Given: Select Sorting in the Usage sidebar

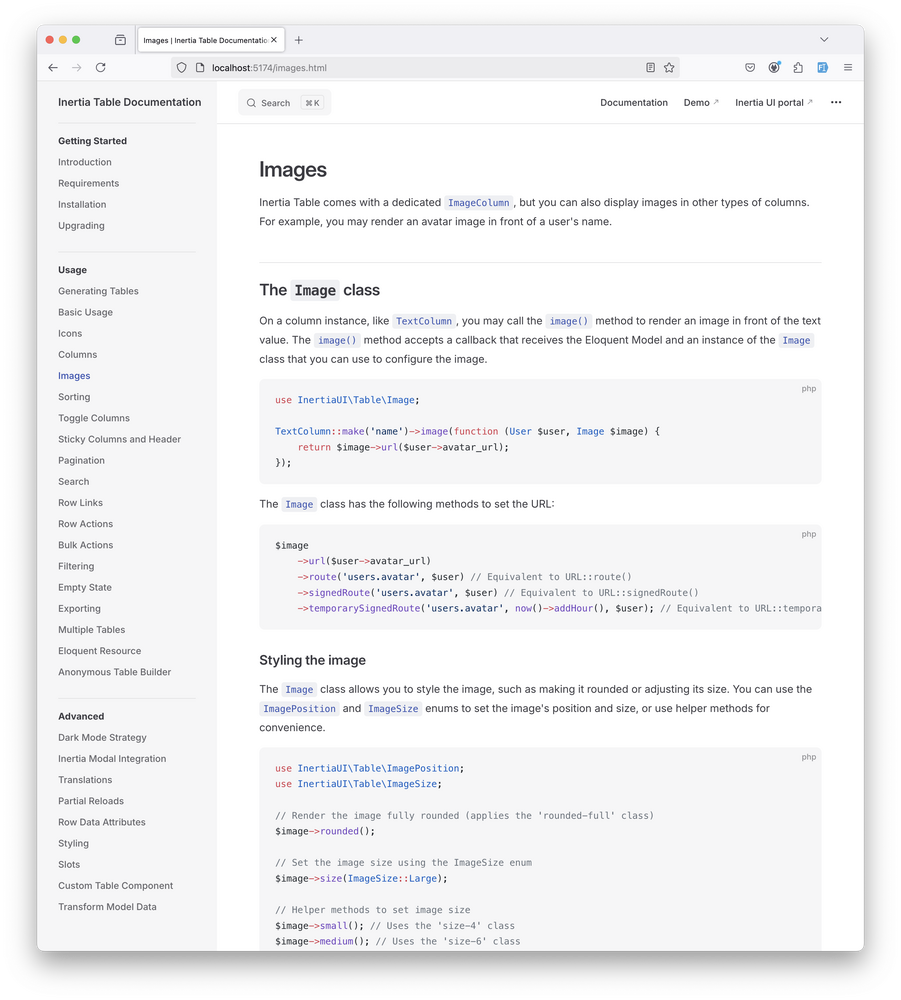Looking at the screenshot, I should click(74, 397).
